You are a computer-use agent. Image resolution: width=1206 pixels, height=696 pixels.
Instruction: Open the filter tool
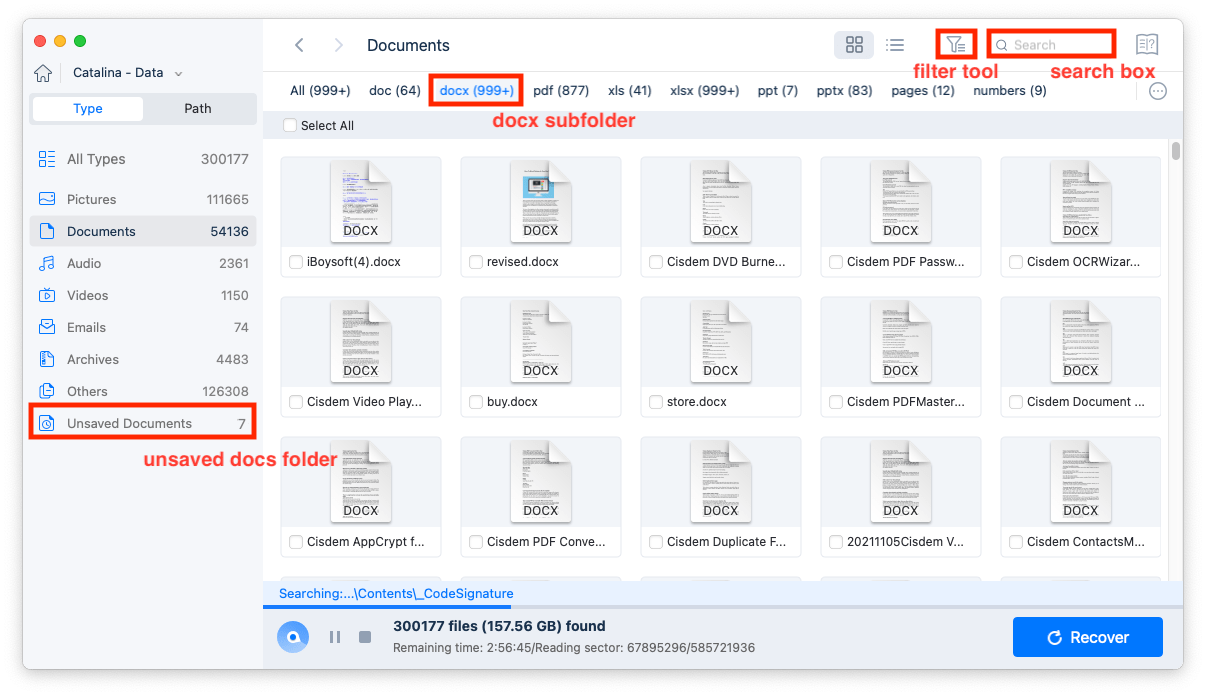point(956,44)
